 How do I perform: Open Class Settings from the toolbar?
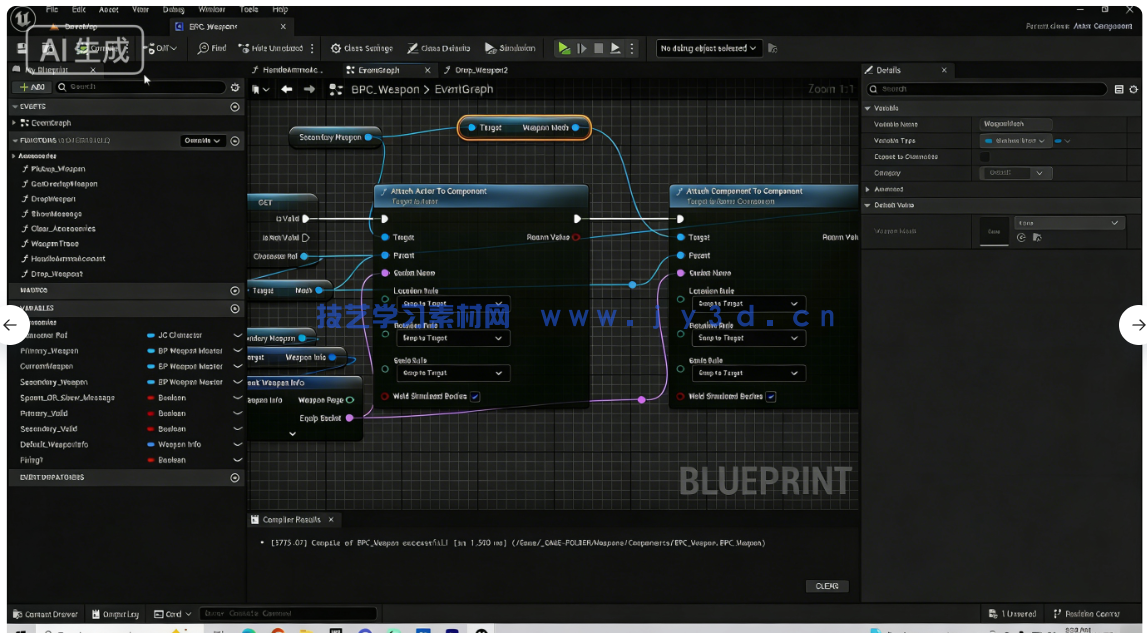click(361, 48)
